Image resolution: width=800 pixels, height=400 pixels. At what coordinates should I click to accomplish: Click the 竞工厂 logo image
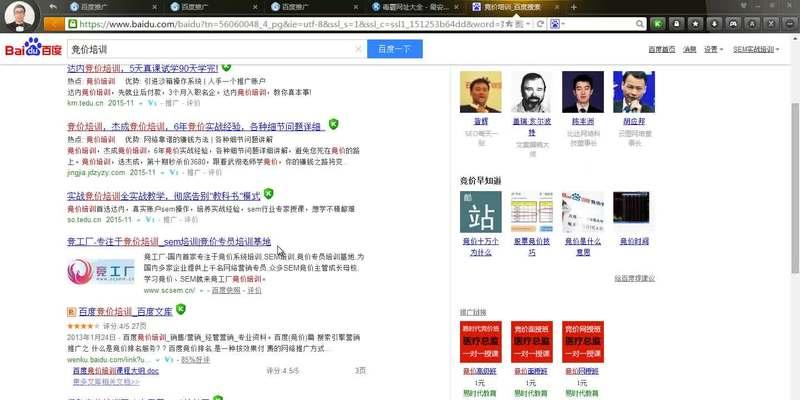pos(101,271)
